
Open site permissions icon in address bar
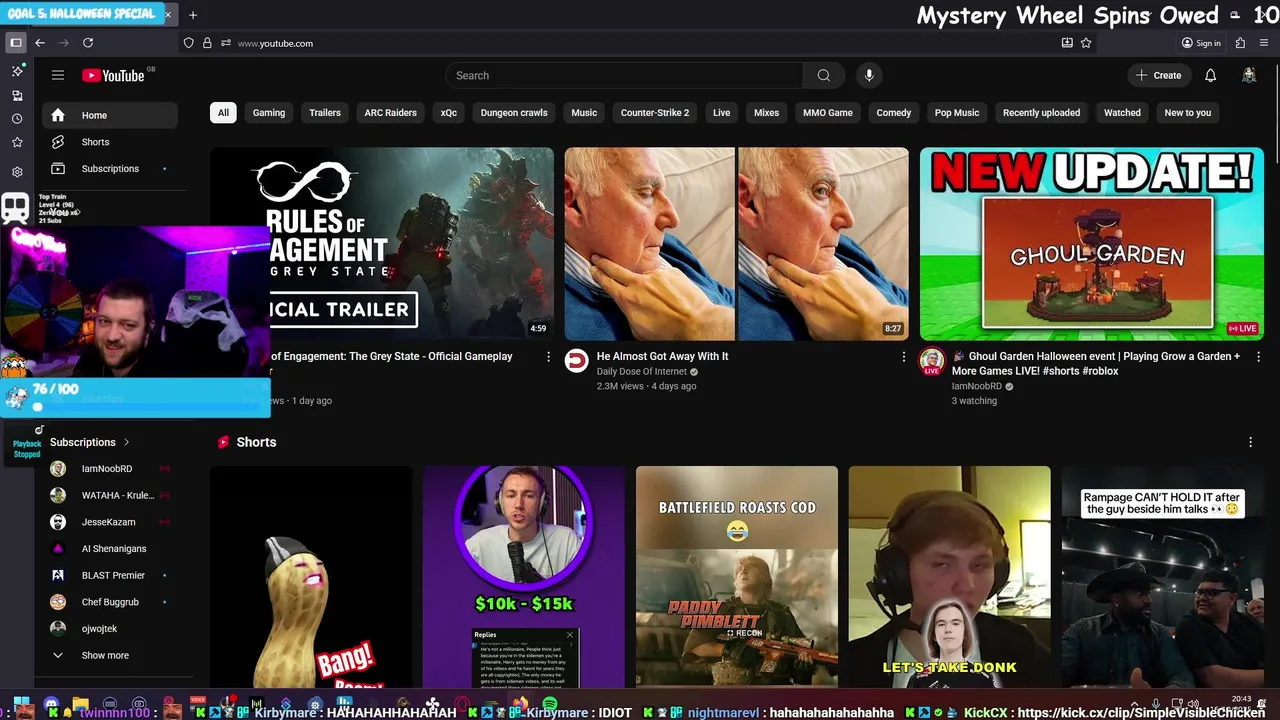(226, 43)
